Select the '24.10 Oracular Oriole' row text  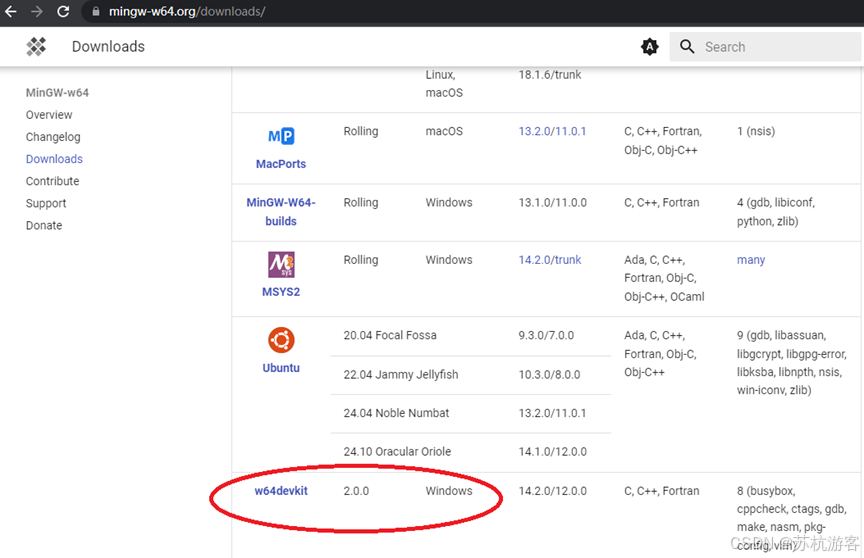(x=397, y=451)
